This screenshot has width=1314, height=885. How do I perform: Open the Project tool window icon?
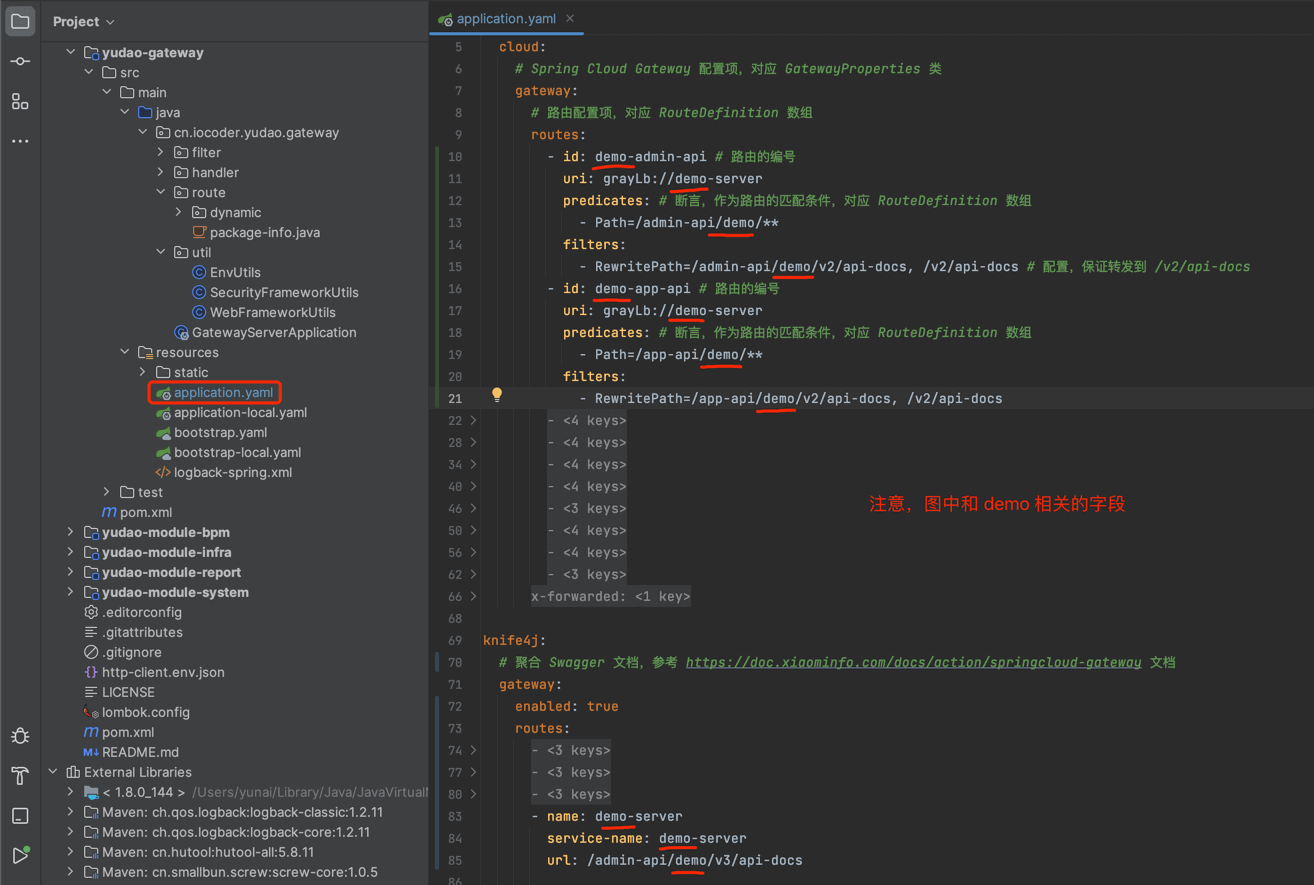click(x=20, y=21)
